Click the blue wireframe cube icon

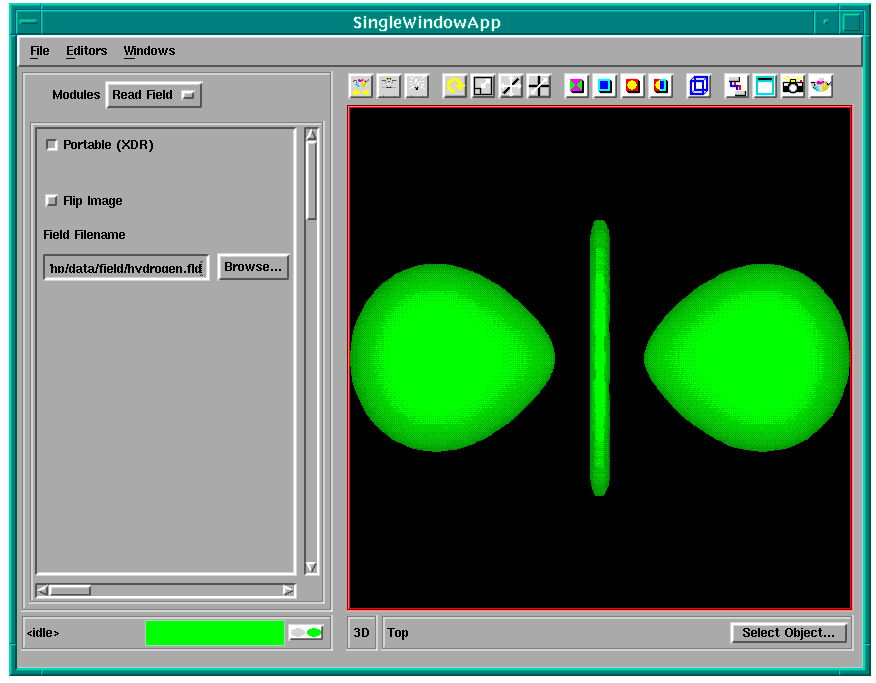(x=699, y=87)
